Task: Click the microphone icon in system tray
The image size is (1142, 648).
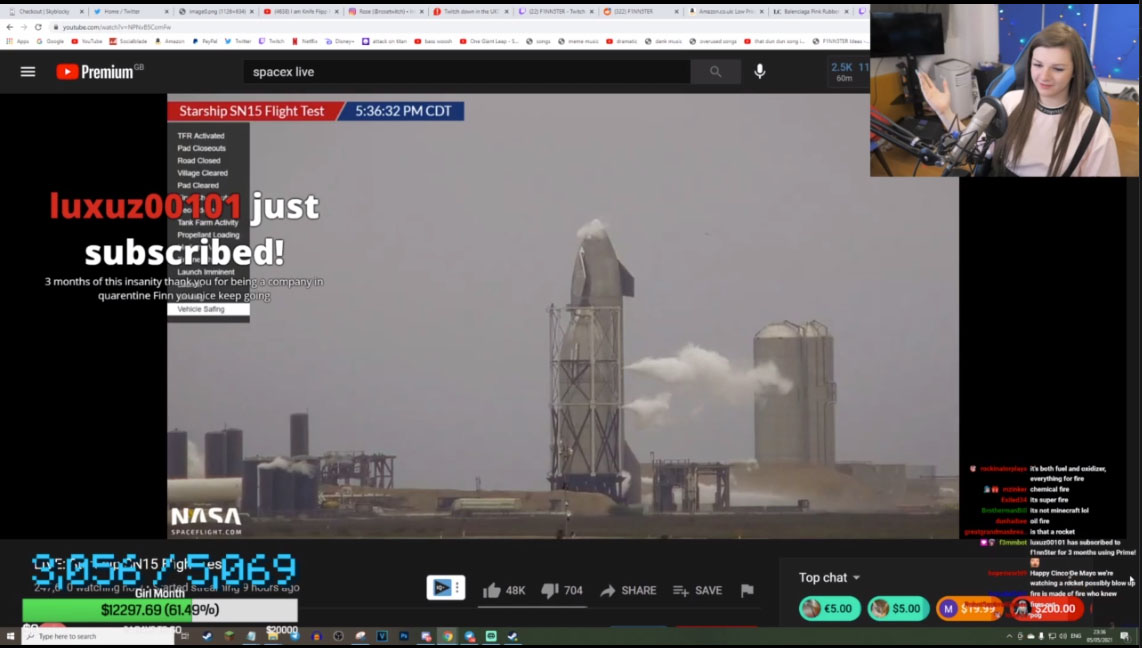Action: [x=1041, y=636]
